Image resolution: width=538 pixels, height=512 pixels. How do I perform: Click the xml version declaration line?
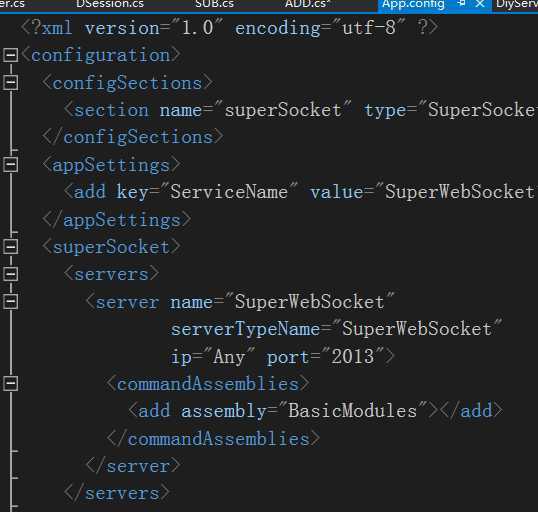(x=230, y=27)
